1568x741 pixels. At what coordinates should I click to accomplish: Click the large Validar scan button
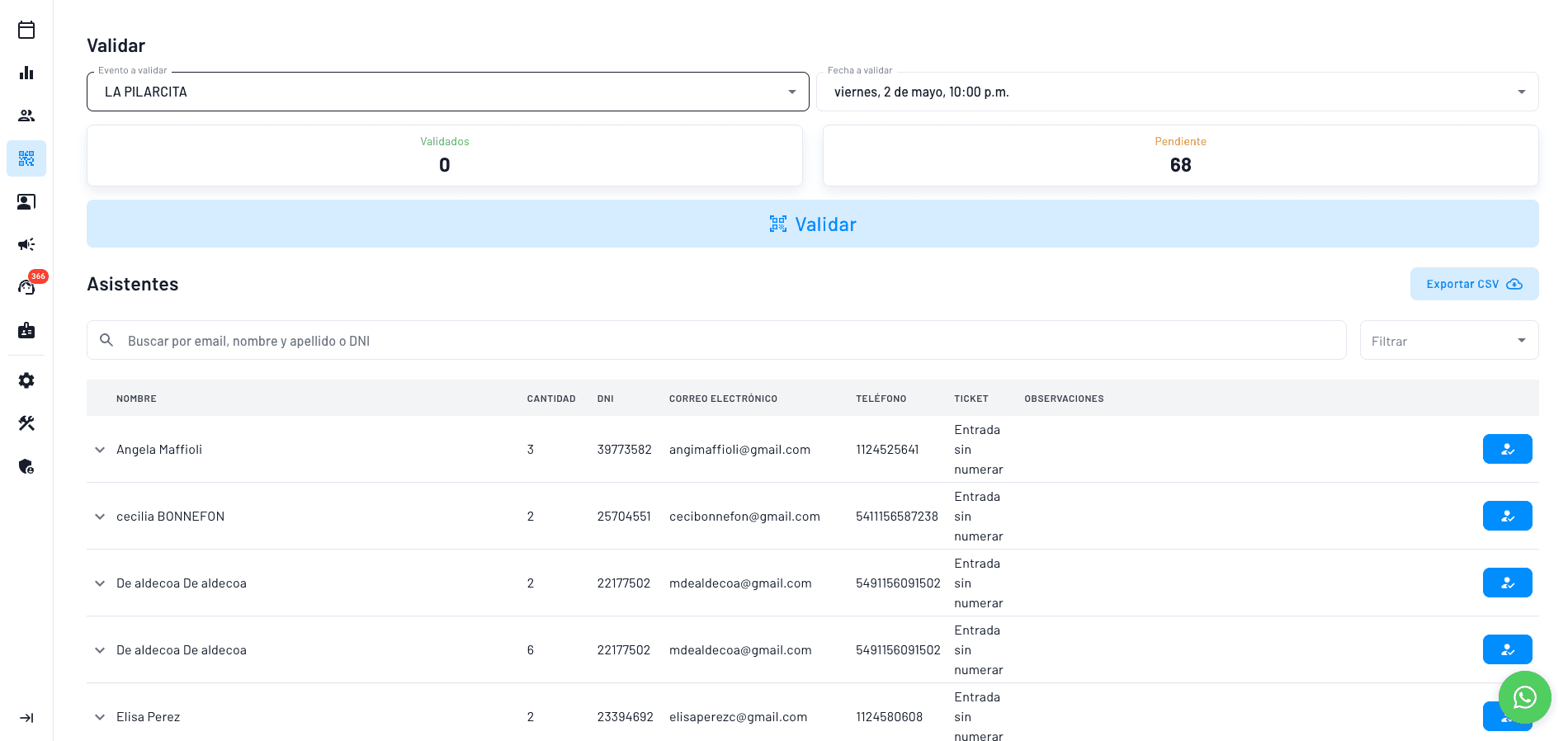(x=813, y=224)
